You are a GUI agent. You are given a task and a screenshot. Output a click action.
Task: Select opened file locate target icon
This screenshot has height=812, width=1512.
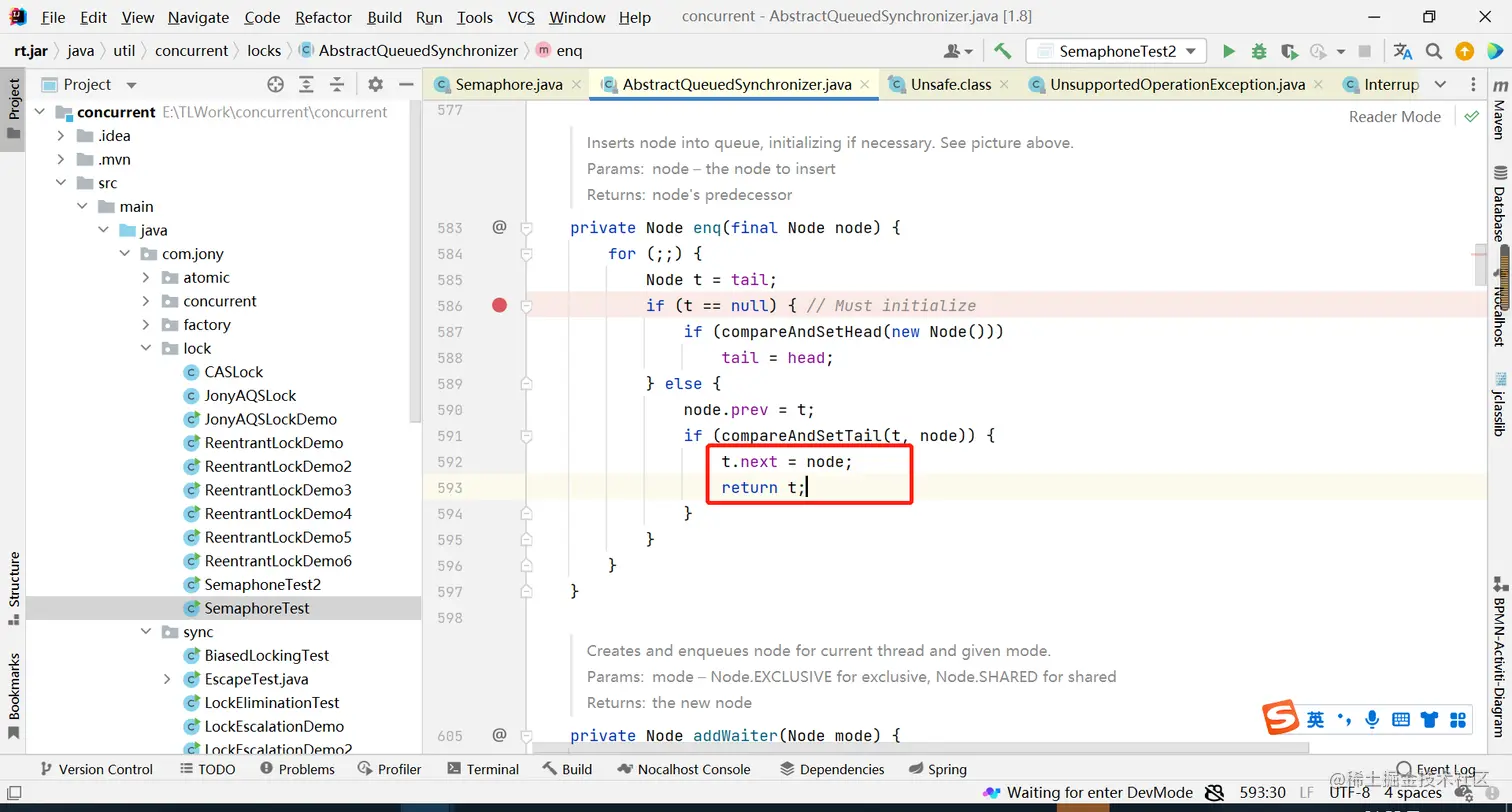(275, 85)
